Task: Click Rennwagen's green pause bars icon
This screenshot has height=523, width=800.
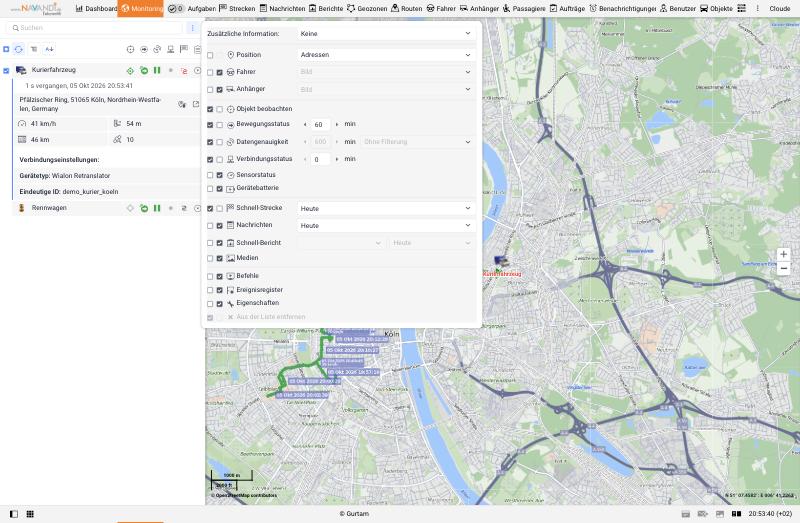Action: pos(157,208)
